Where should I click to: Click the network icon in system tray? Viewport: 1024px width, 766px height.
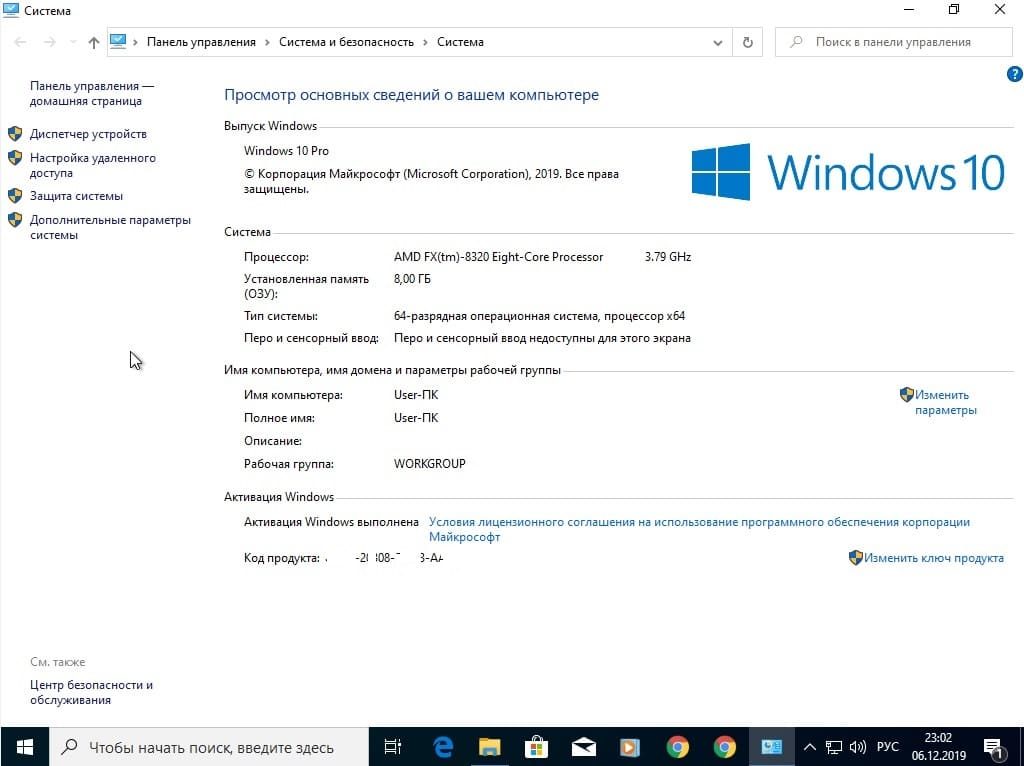tap(833, 747)
